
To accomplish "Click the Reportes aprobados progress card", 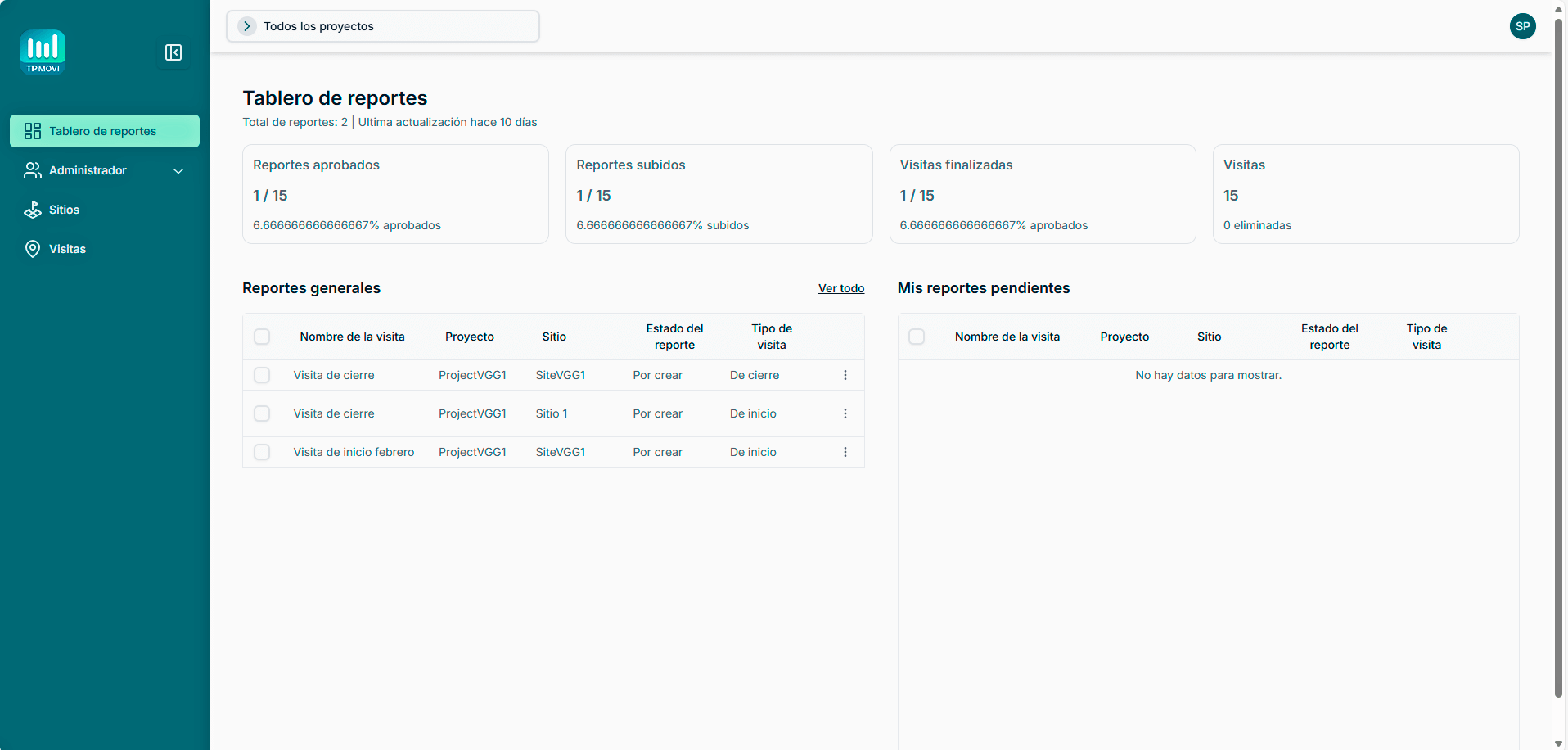I will coord(395,194).
